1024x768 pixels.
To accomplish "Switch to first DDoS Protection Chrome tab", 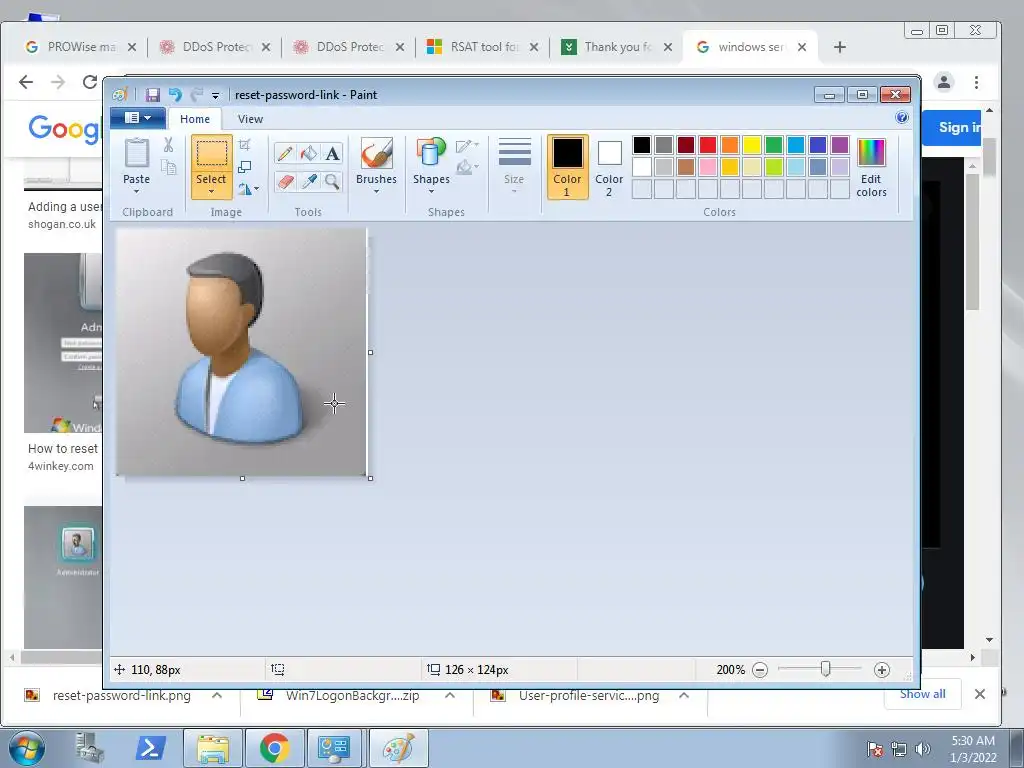I will tap(214, 47).
